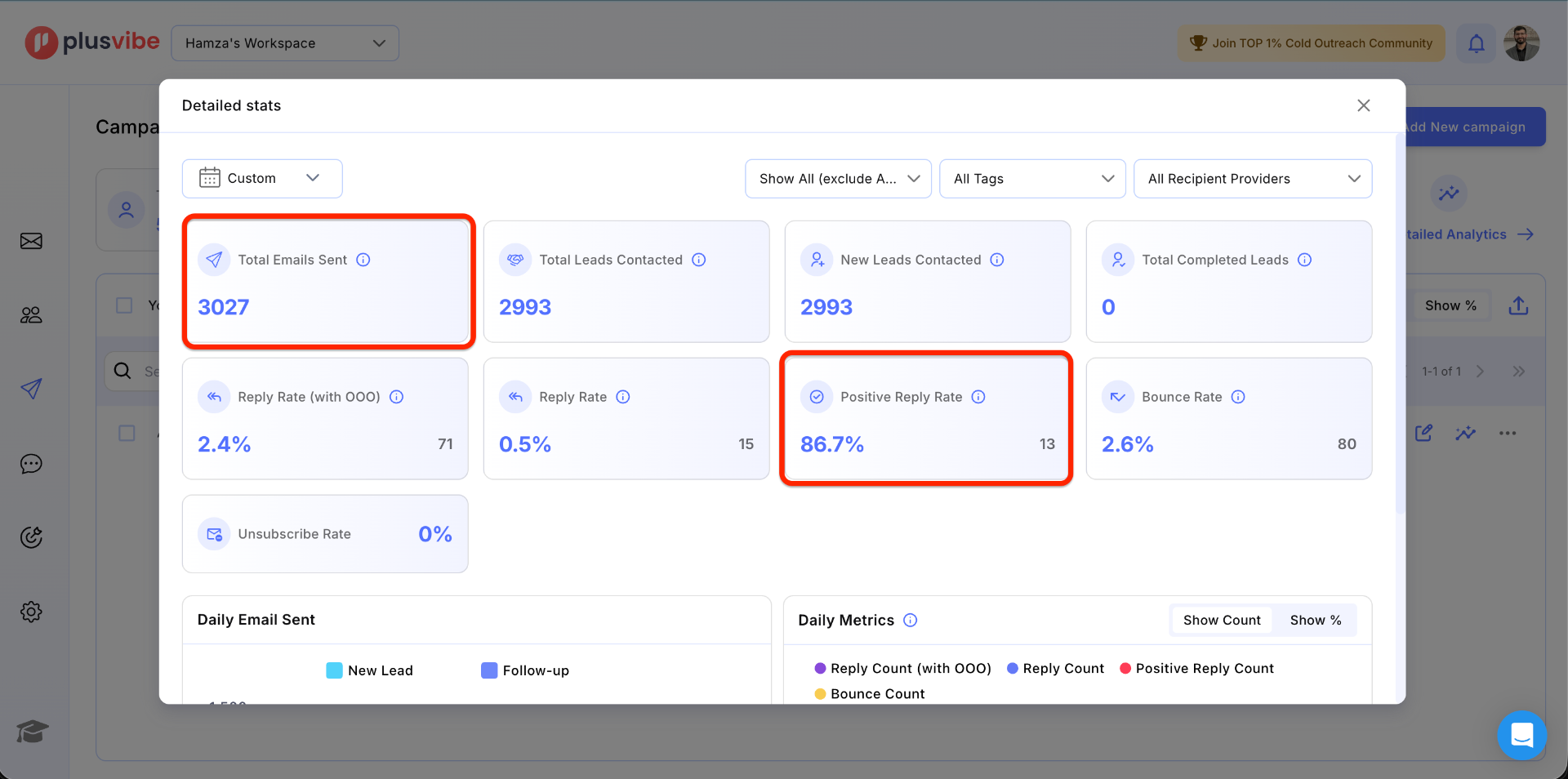Click Positive Reply Rate info icon
Screen dimensions: 1568x779
pyautogui.click(x=978, y=397)
